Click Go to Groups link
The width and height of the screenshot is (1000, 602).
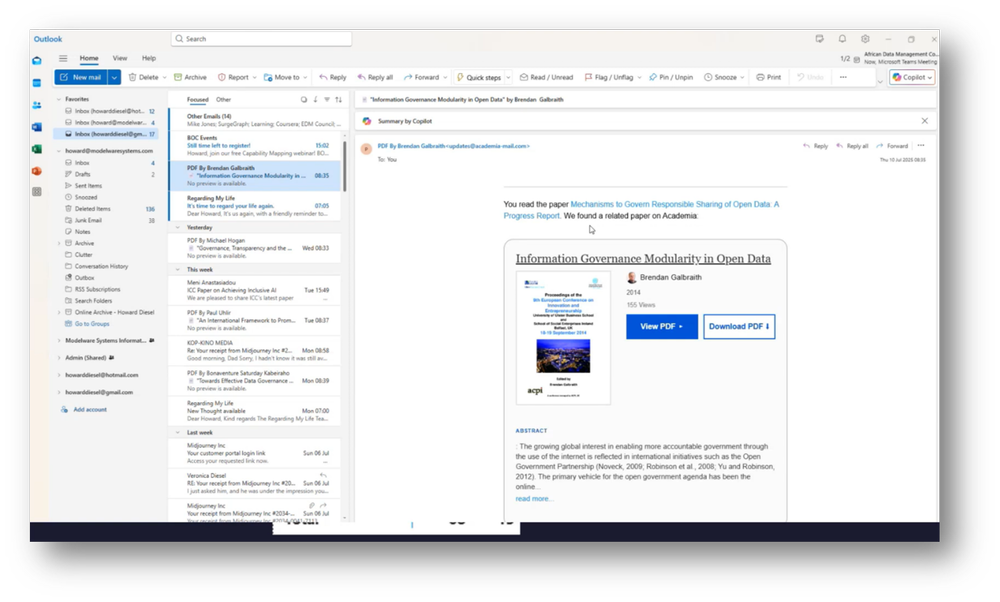click(92, 324)
